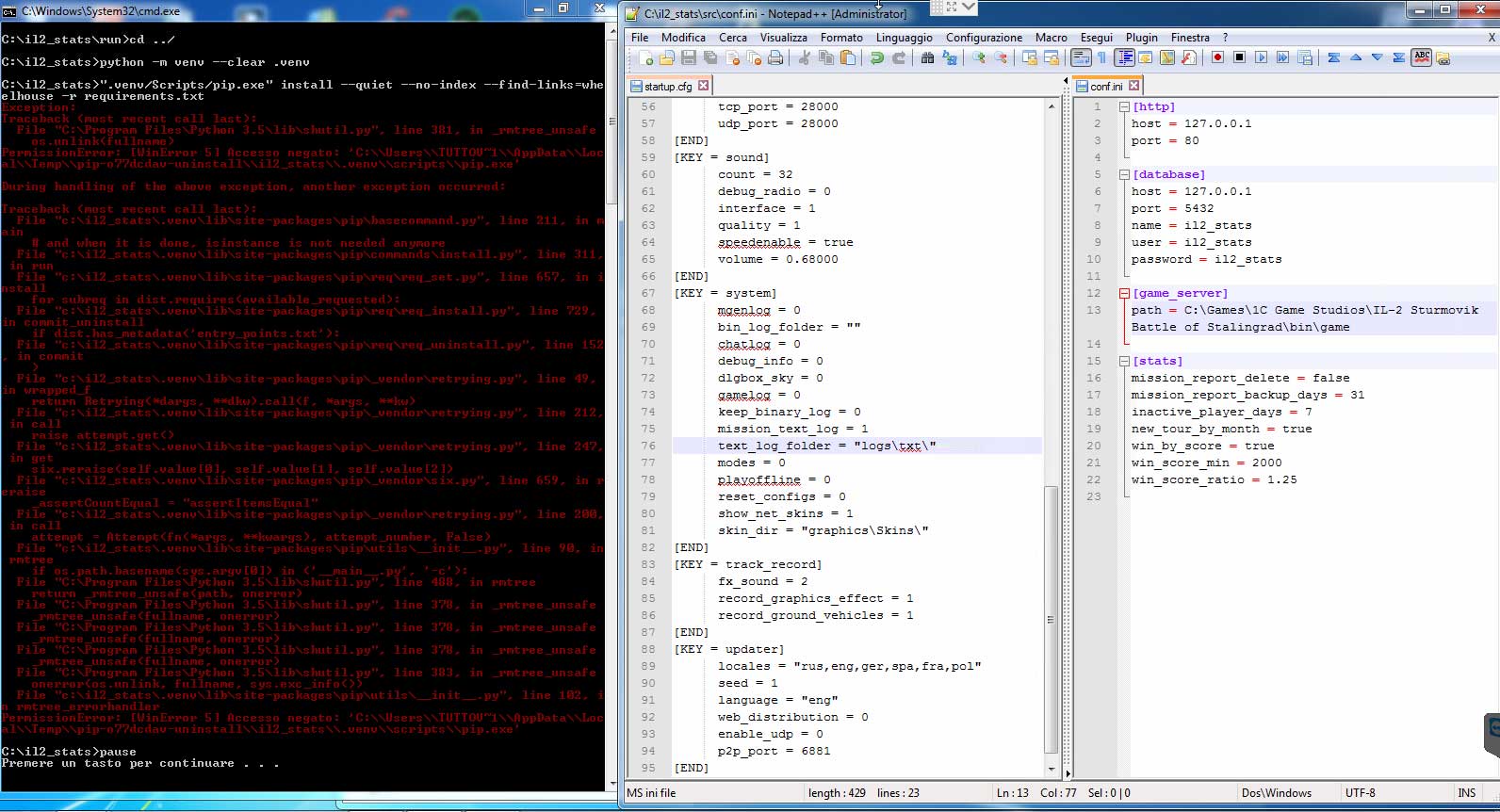Toggle the ABC spell check button
This screenshot has height=812, width=1500.
[1422, 57]
